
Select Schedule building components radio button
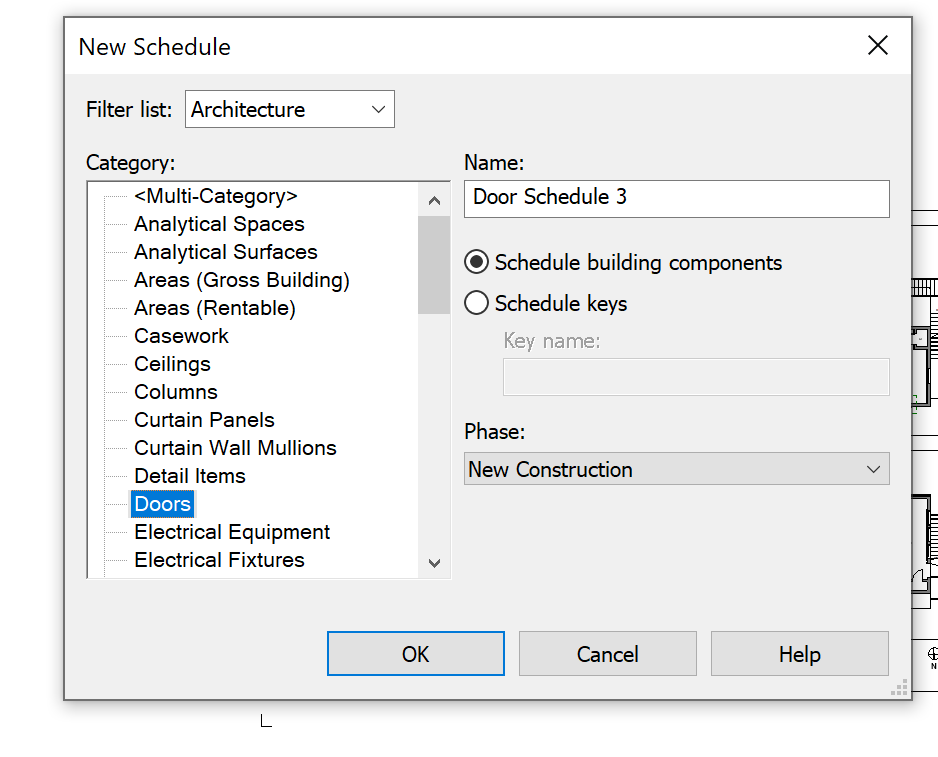(477, 263)
